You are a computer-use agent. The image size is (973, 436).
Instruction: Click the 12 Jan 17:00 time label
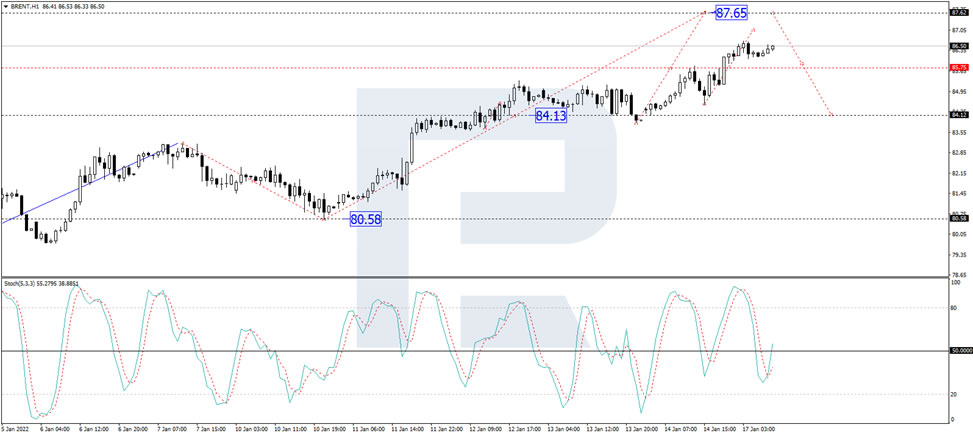pyautogui.click(x=525, y=428)
